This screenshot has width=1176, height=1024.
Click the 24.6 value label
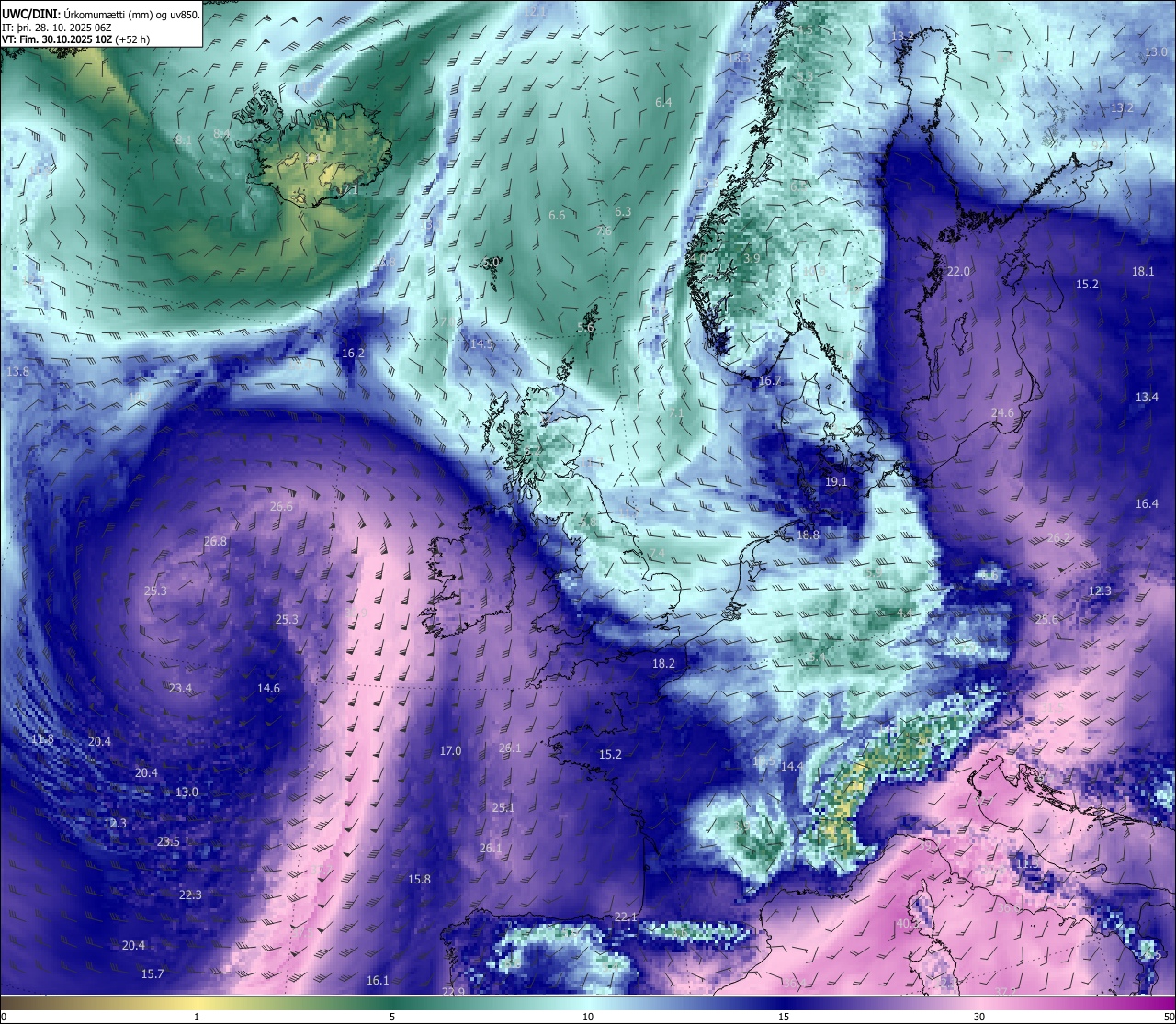pyautogui.click(x=1002, y=412)
